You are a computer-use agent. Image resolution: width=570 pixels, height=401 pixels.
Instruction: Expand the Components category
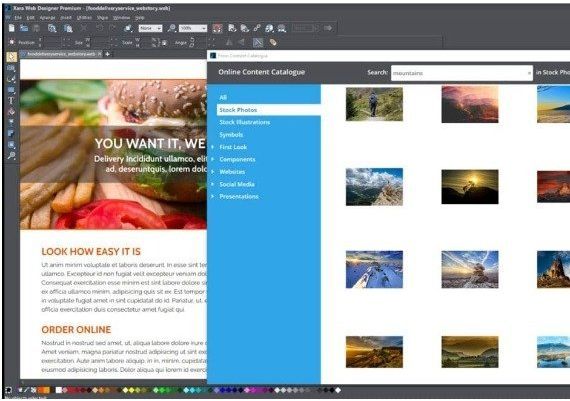[x=213, y=159]
